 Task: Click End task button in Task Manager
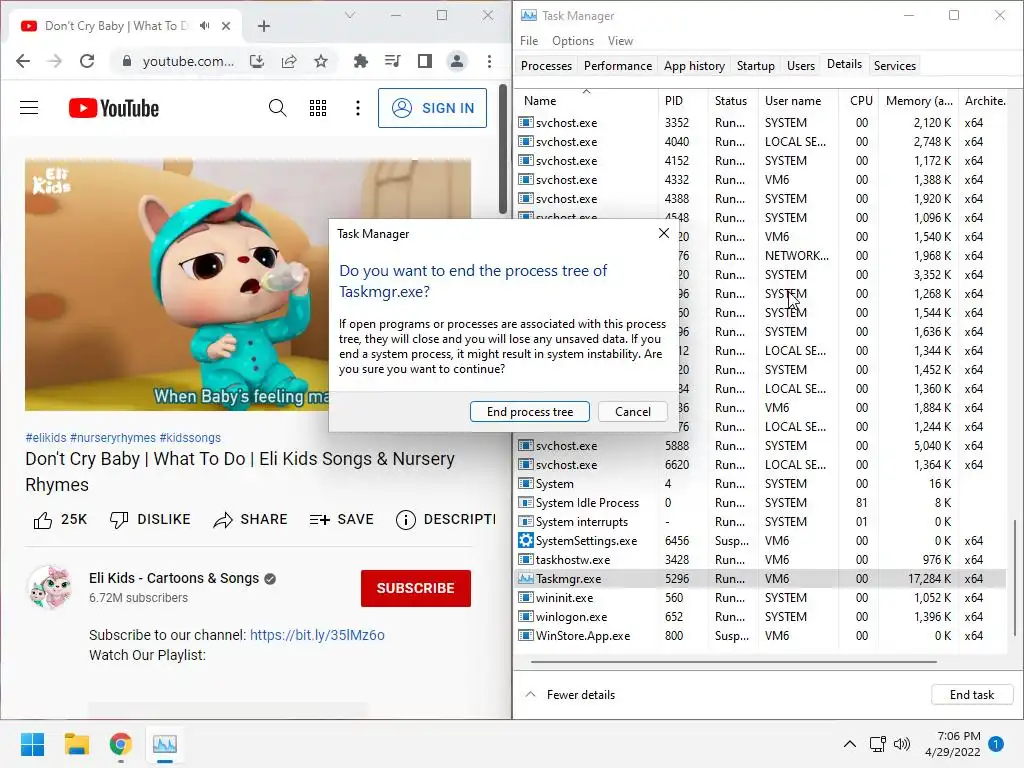pyautogui.click(x=972, y=695)
